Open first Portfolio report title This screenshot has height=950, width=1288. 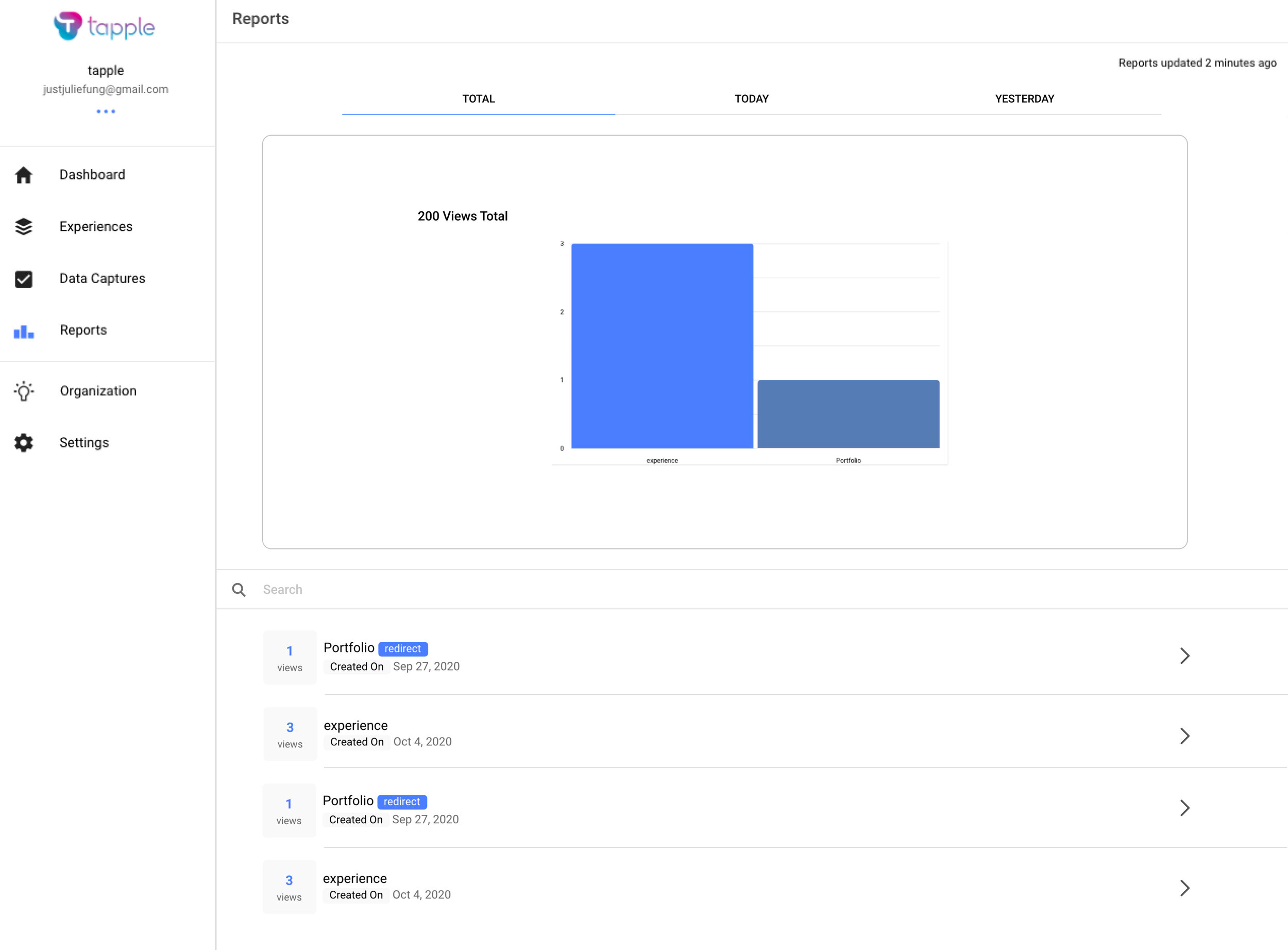pyautogui.click(x=349, y=647)
